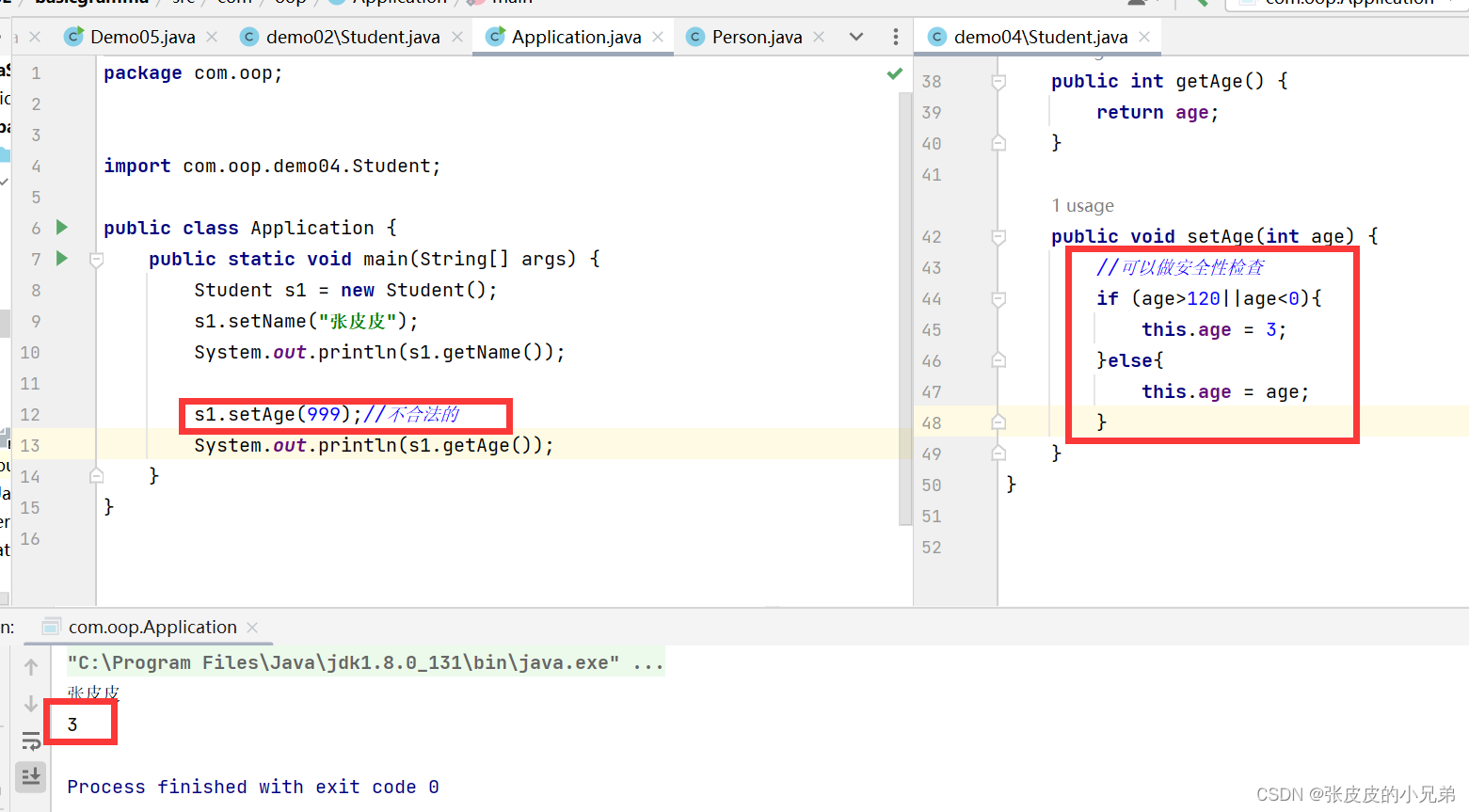1469x812 pixels.
Task: Click the java.exe command line in console
Action: [x=365, y=662]
